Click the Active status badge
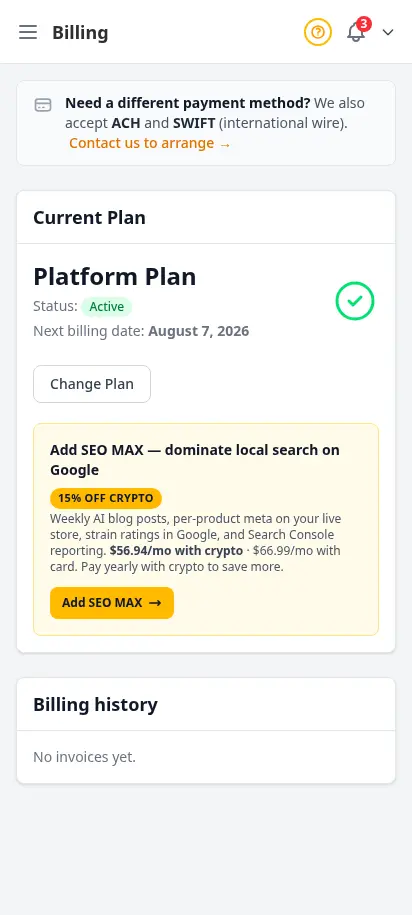 point(107,307)
